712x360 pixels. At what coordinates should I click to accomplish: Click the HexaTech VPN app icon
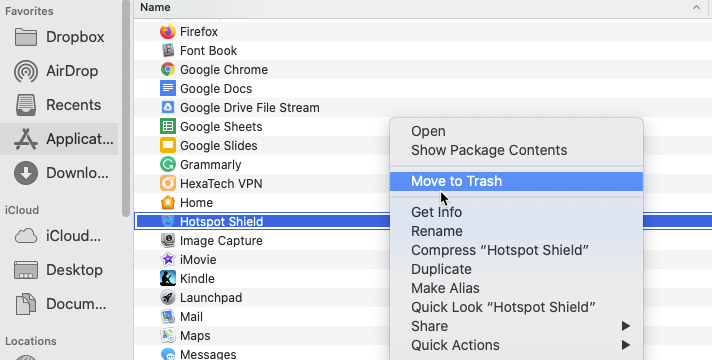tap(168, 183)
